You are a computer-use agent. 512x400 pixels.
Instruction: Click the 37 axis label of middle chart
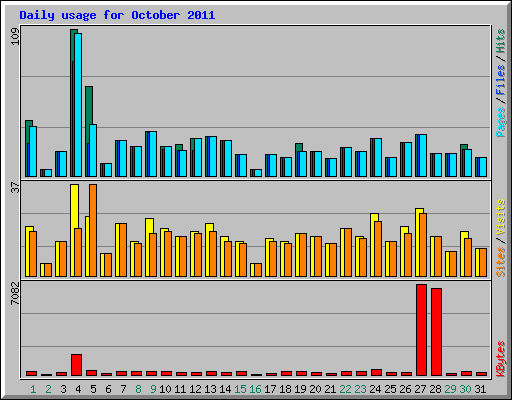15,188
